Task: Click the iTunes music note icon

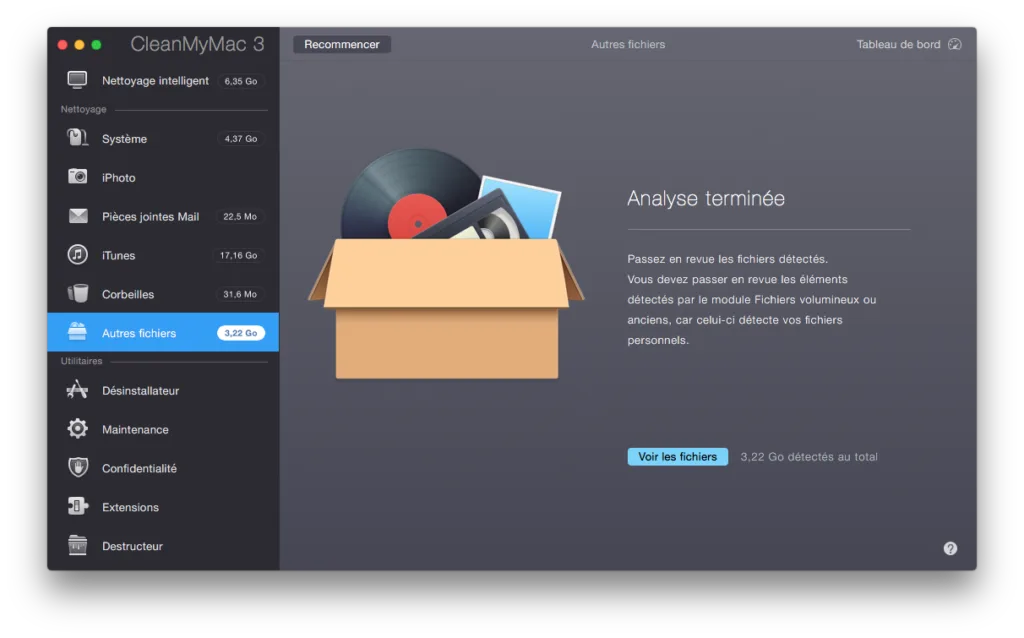Action: (x=77, y=255)
